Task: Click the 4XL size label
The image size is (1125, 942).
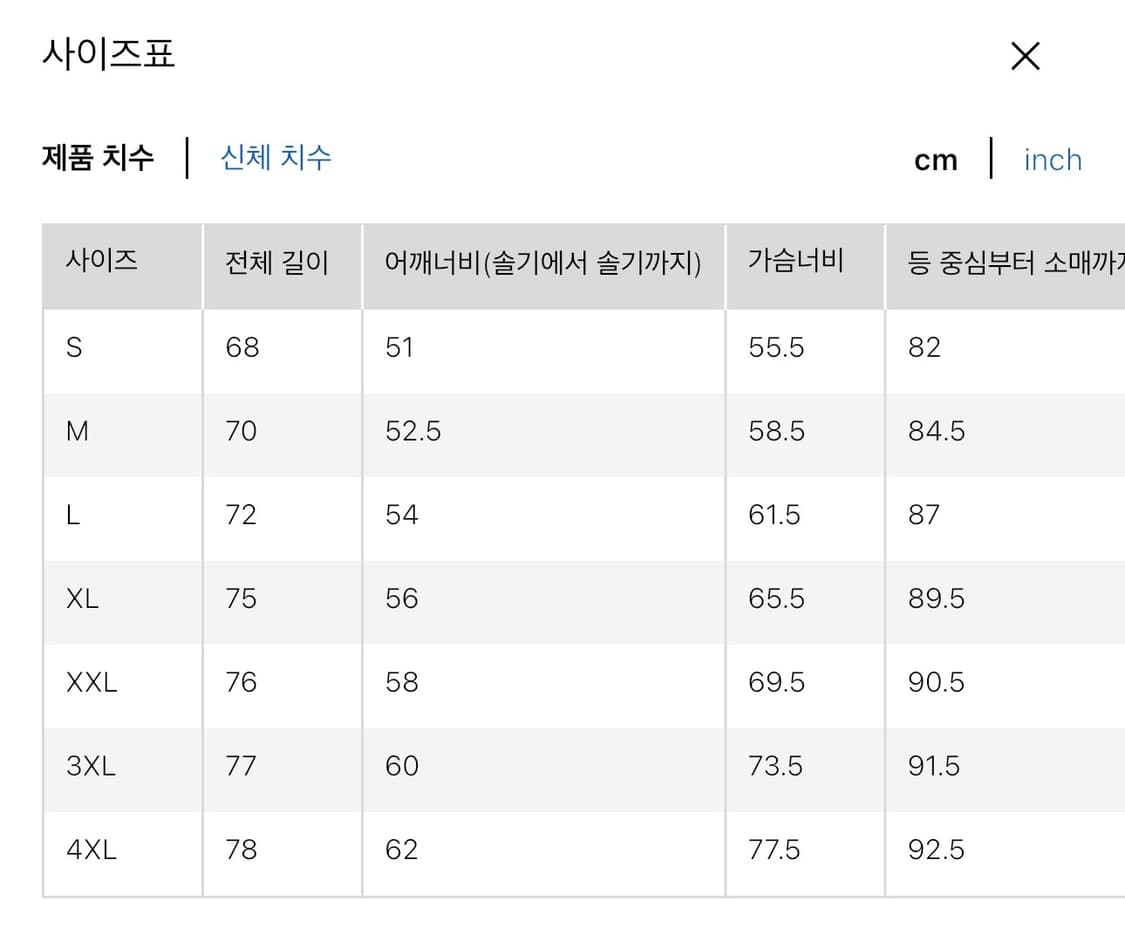Action: point(90,850)
